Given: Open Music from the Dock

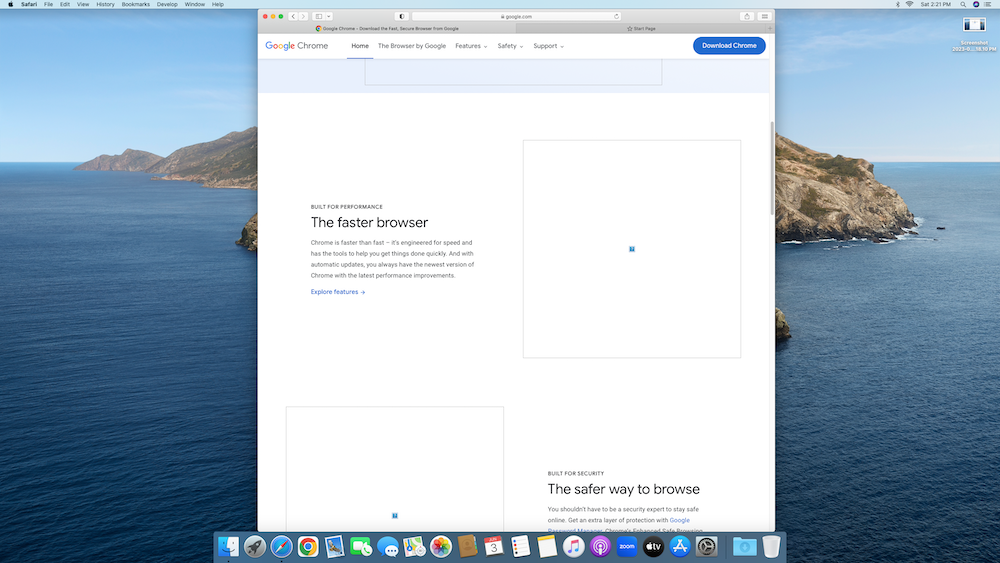Looking at the screenshot, I should [x=573, y=546].
